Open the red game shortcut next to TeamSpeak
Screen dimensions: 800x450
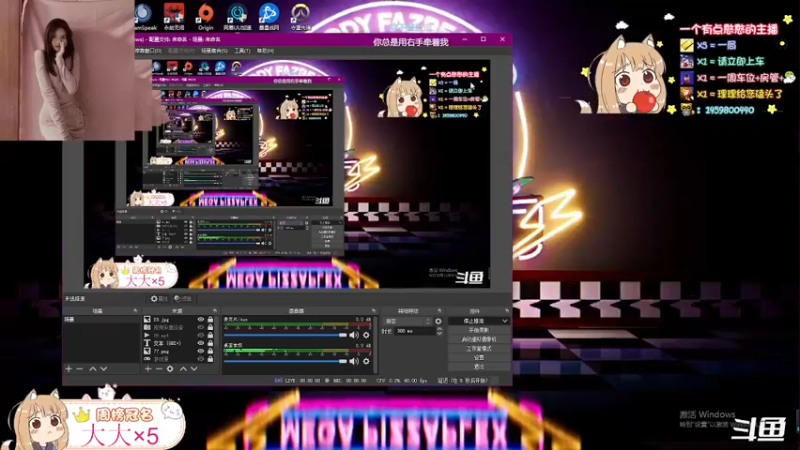pyautogui.click(x=174, y=16)
